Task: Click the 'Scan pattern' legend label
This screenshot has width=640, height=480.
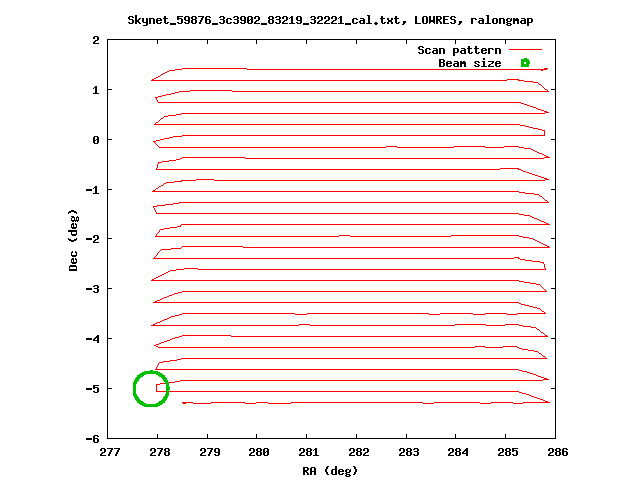Action: coord(459,50)
